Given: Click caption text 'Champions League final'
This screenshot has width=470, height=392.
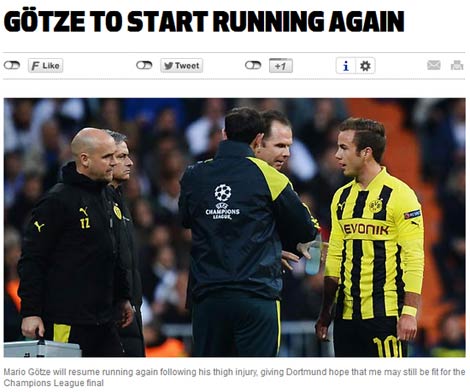Looking at the screenshot, I should tap(54, 383).
